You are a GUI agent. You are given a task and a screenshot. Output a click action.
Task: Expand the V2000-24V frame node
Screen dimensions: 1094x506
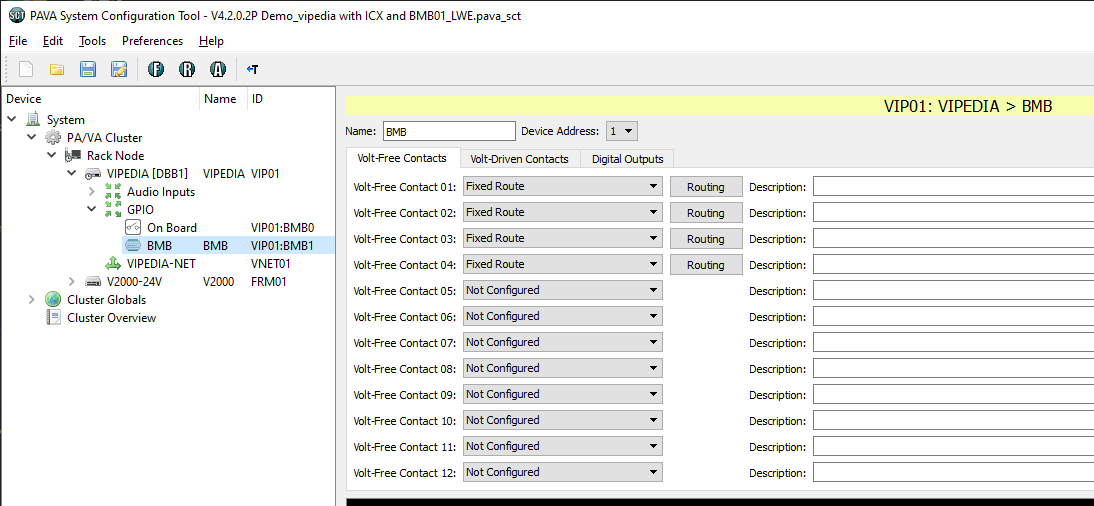pyautogui.click(x=72, y=282)
